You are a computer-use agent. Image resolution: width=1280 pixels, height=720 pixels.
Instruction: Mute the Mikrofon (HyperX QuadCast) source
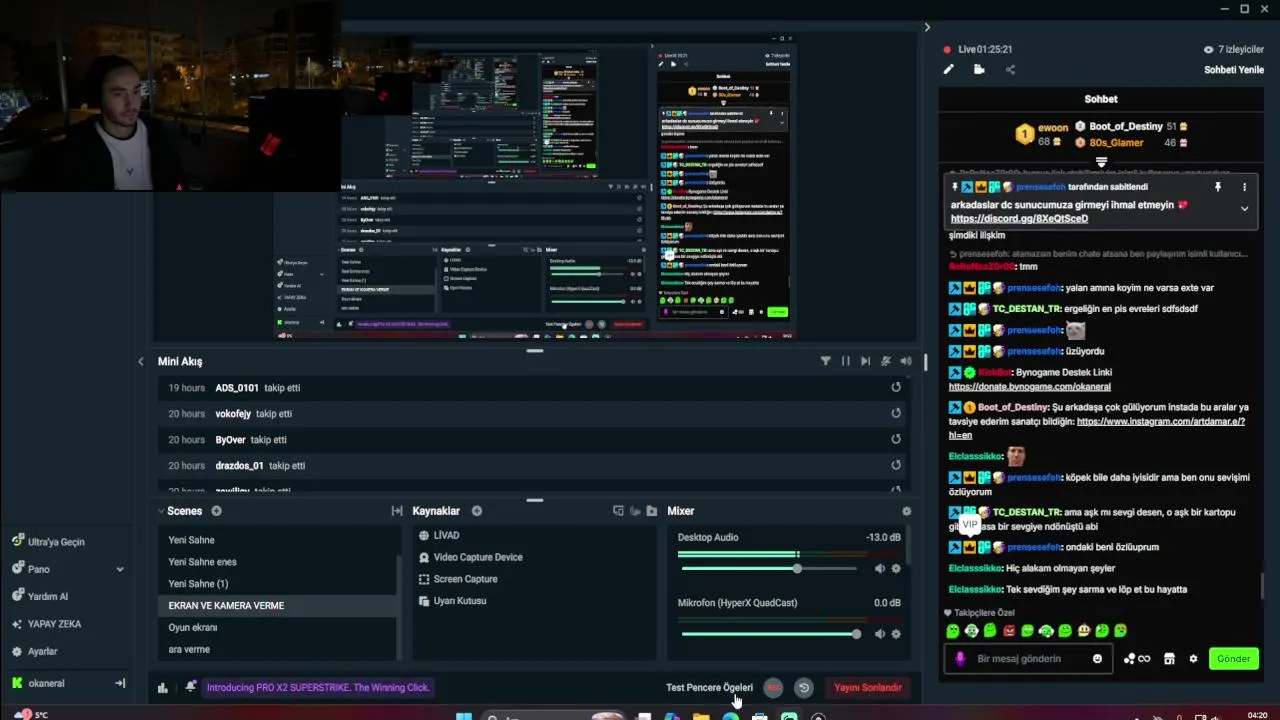(x=880, y=634)
